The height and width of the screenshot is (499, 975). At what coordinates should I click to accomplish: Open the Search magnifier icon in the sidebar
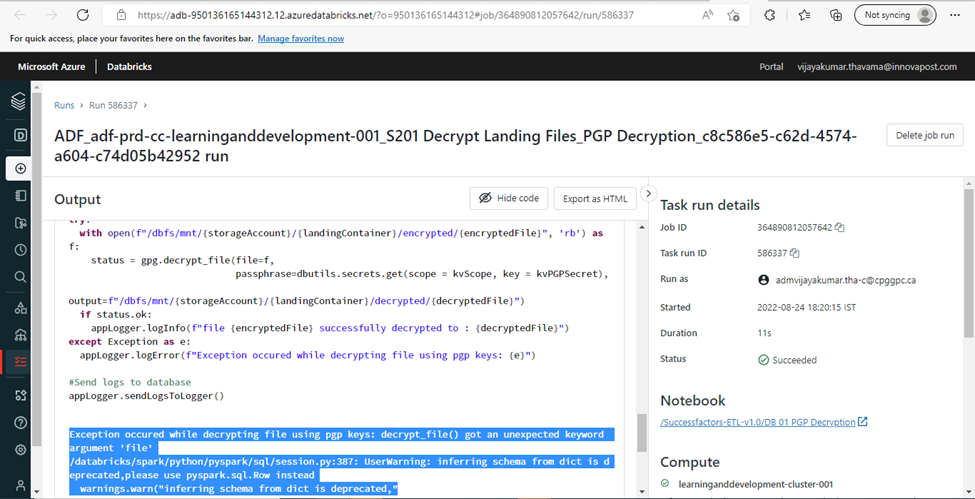[x=20, y=277]
